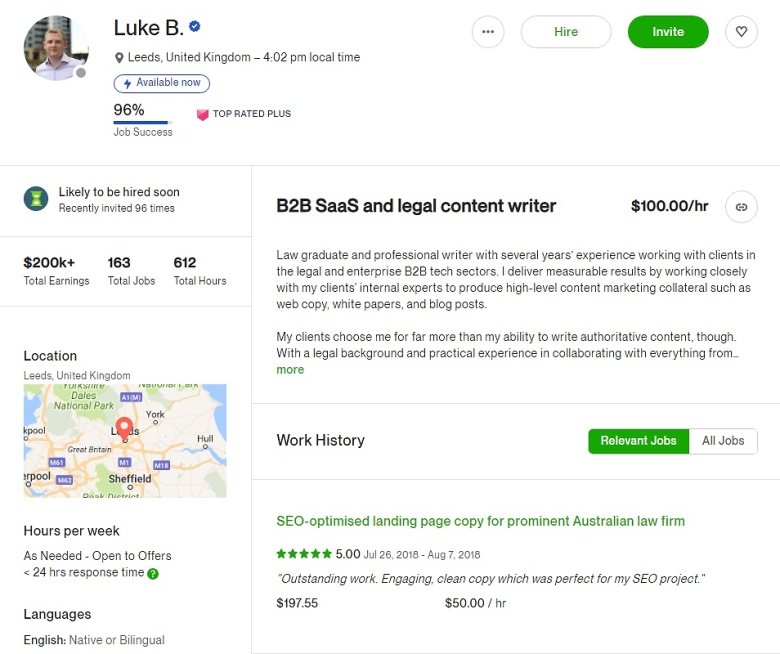
Task: Open the three-dot more options menu
Action: coord(488,32)
